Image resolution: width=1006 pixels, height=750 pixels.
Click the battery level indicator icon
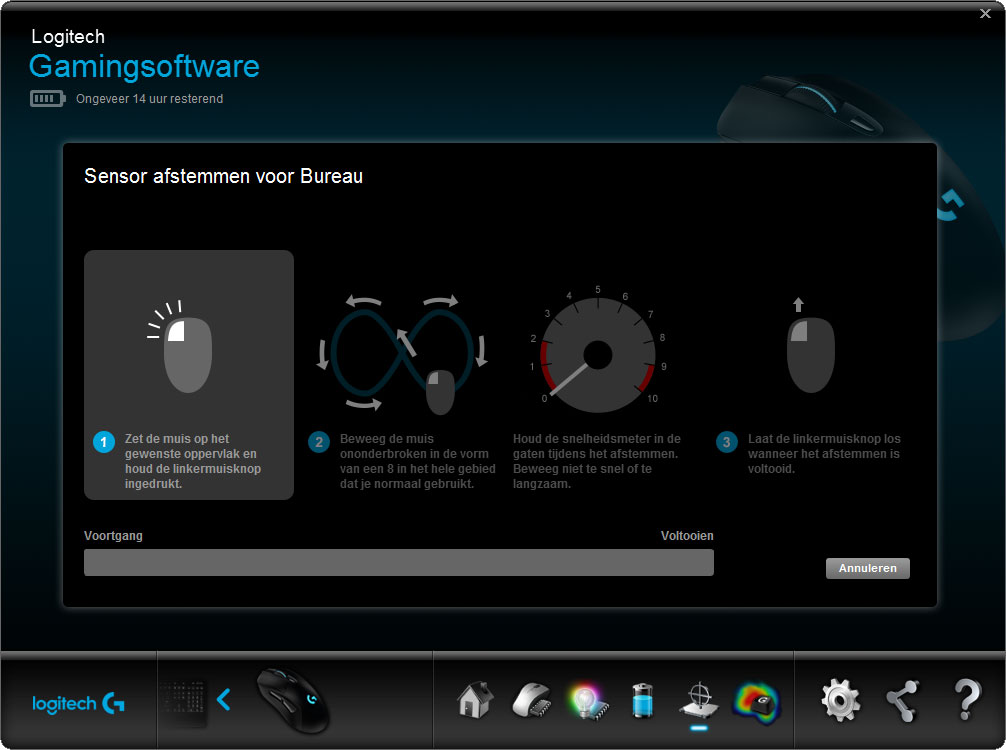[x=47, y=99]
